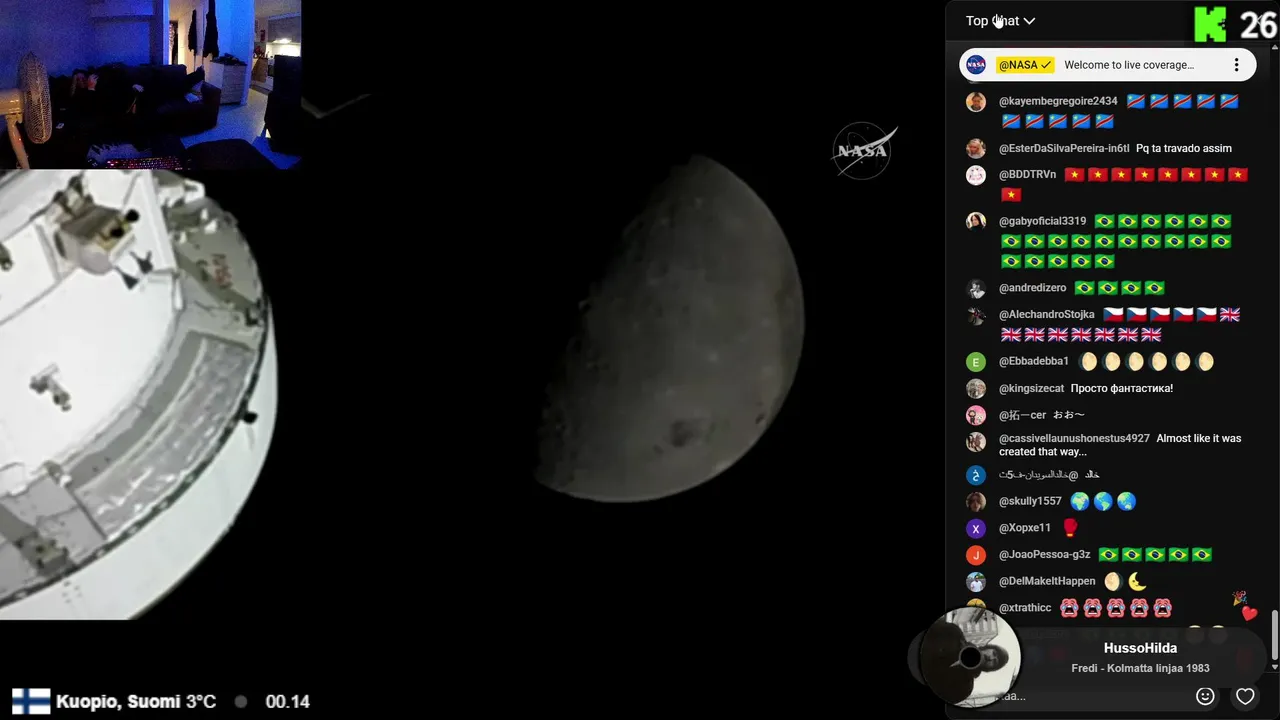Open @andredizero user avatar
This screenshot has height=720, width=1280.
coord(976,289)
